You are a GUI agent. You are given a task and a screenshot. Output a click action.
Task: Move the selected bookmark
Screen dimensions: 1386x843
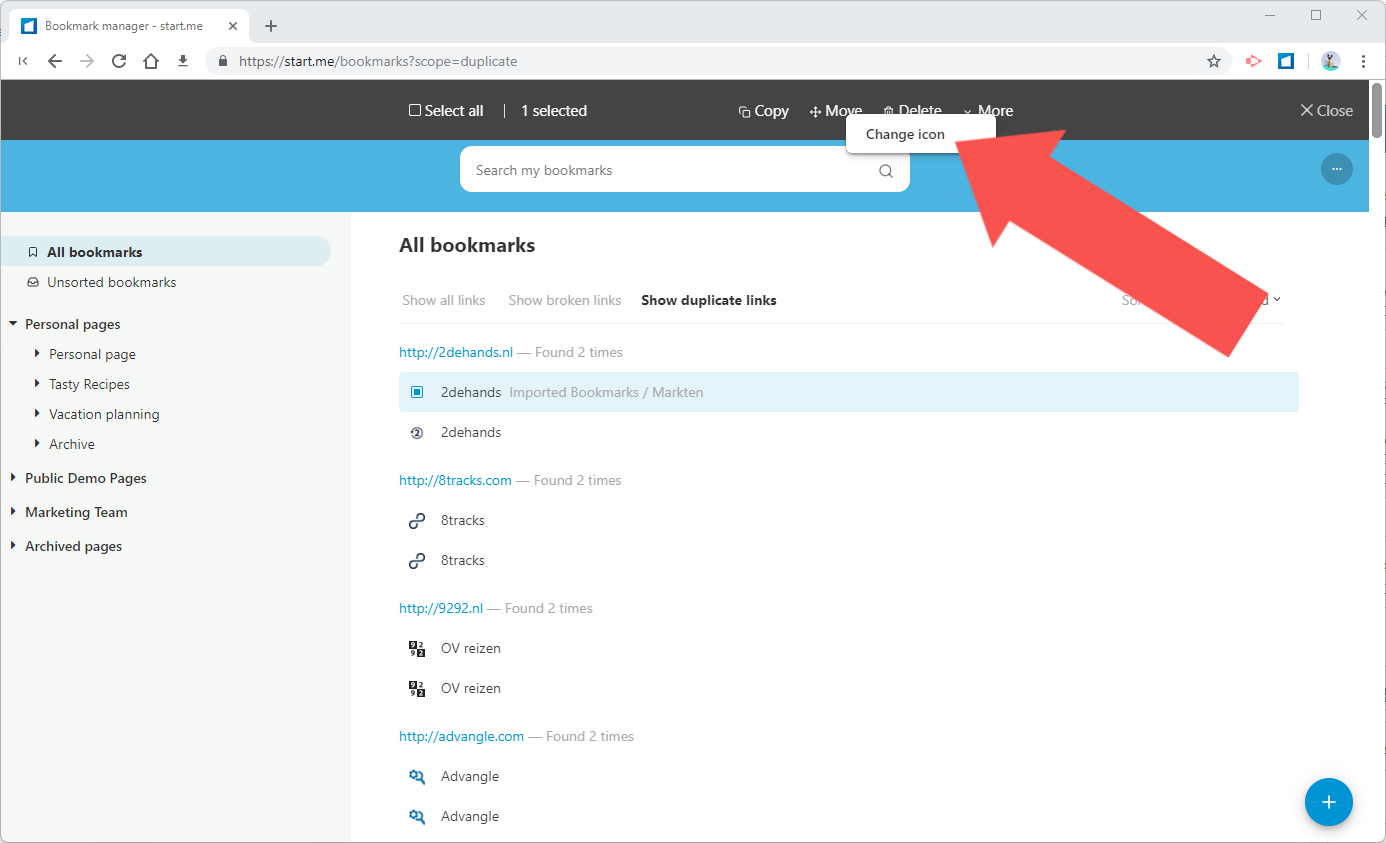click(836, 111)
